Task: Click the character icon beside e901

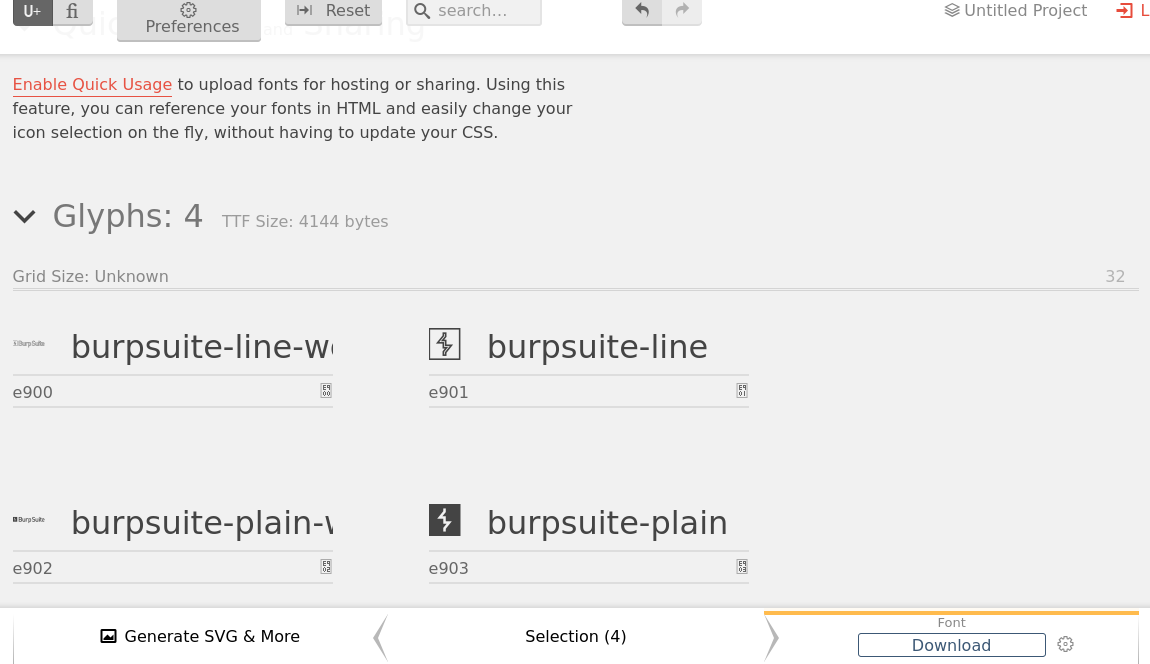Action: click(x=742, y=390)
